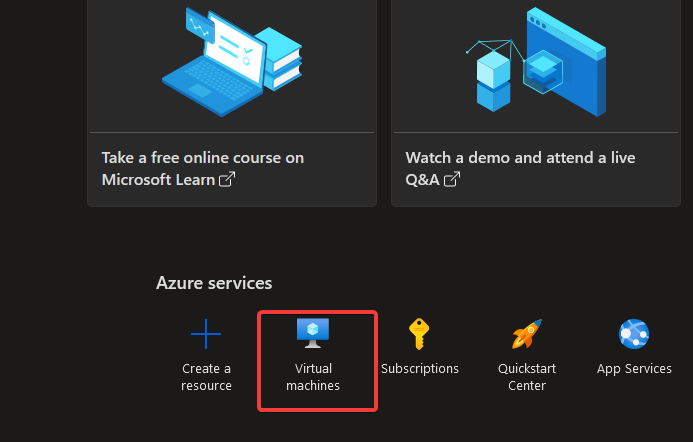
Task: Open external link icon beside Q&A
Action: click(x=452, y=179)
